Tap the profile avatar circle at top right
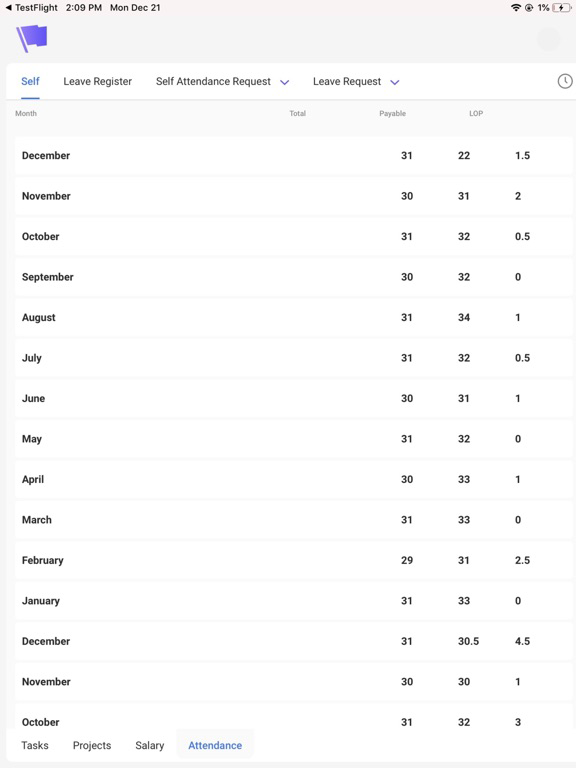This screenshot has height=768, width=576. pos(549,39)
